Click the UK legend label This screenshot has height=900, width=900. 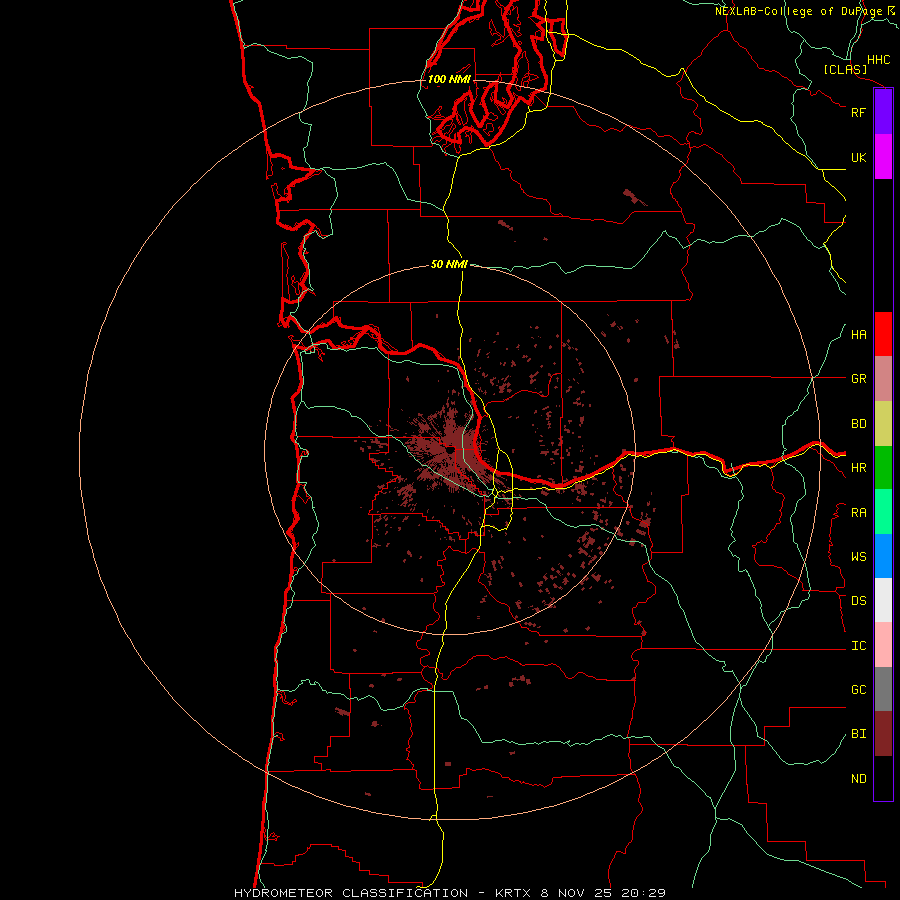click(x=859, y=157)
